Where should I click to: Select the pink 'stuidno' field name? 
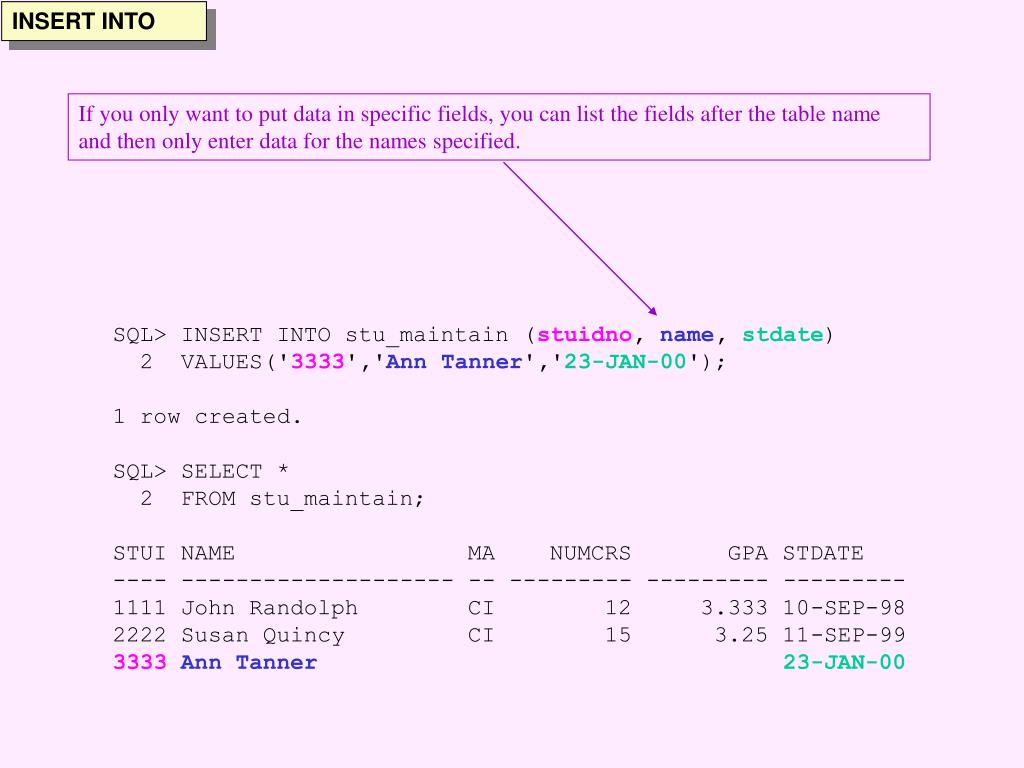click(584, 334)
